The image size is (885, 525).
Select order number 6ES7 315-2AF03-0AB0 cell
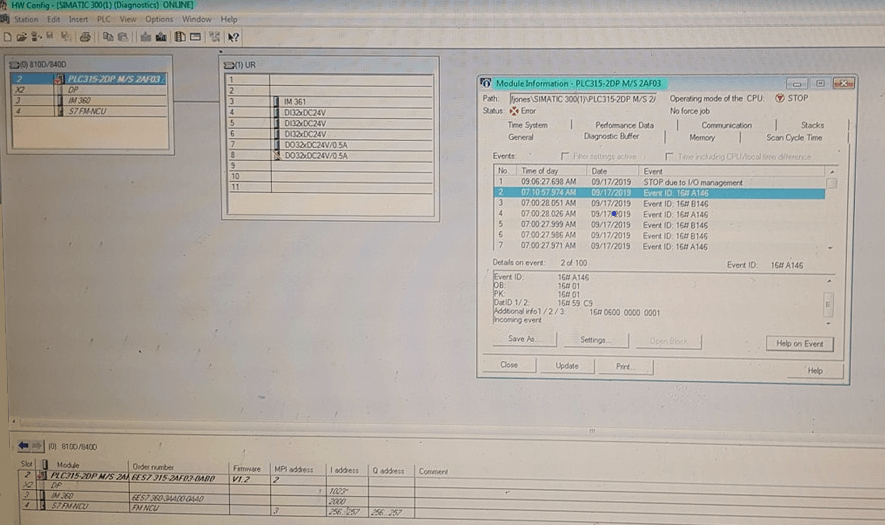coord(179,478)
